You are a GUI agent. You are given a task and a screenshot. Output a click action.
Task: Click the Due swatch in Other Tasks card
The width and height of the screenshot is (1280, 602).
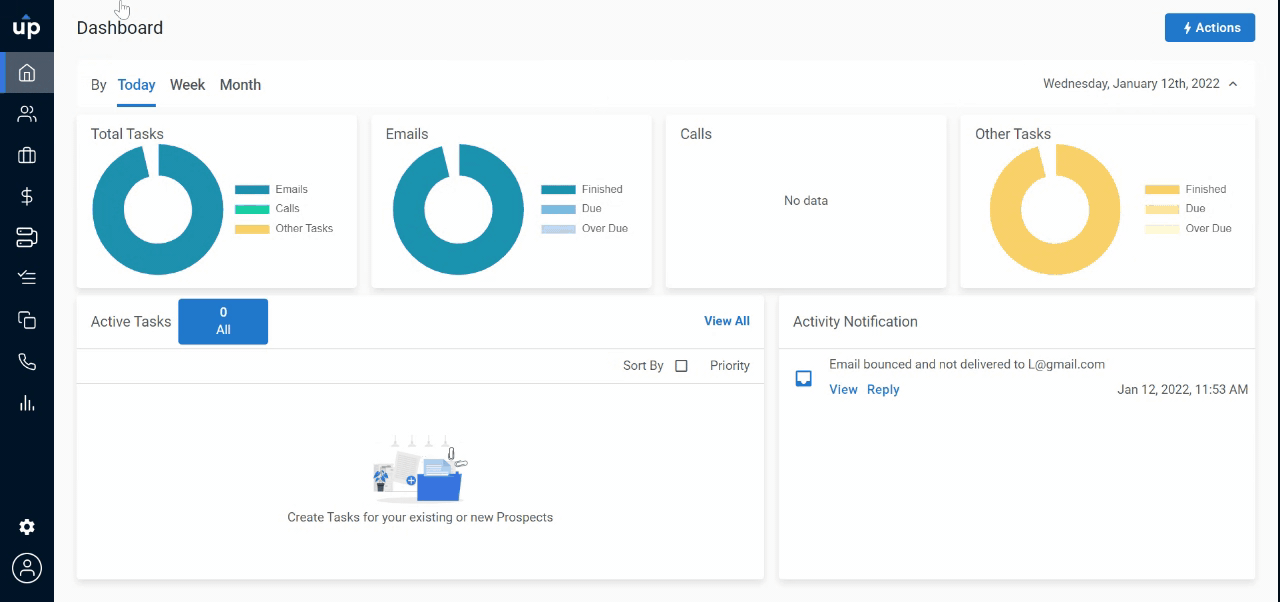1162,209
